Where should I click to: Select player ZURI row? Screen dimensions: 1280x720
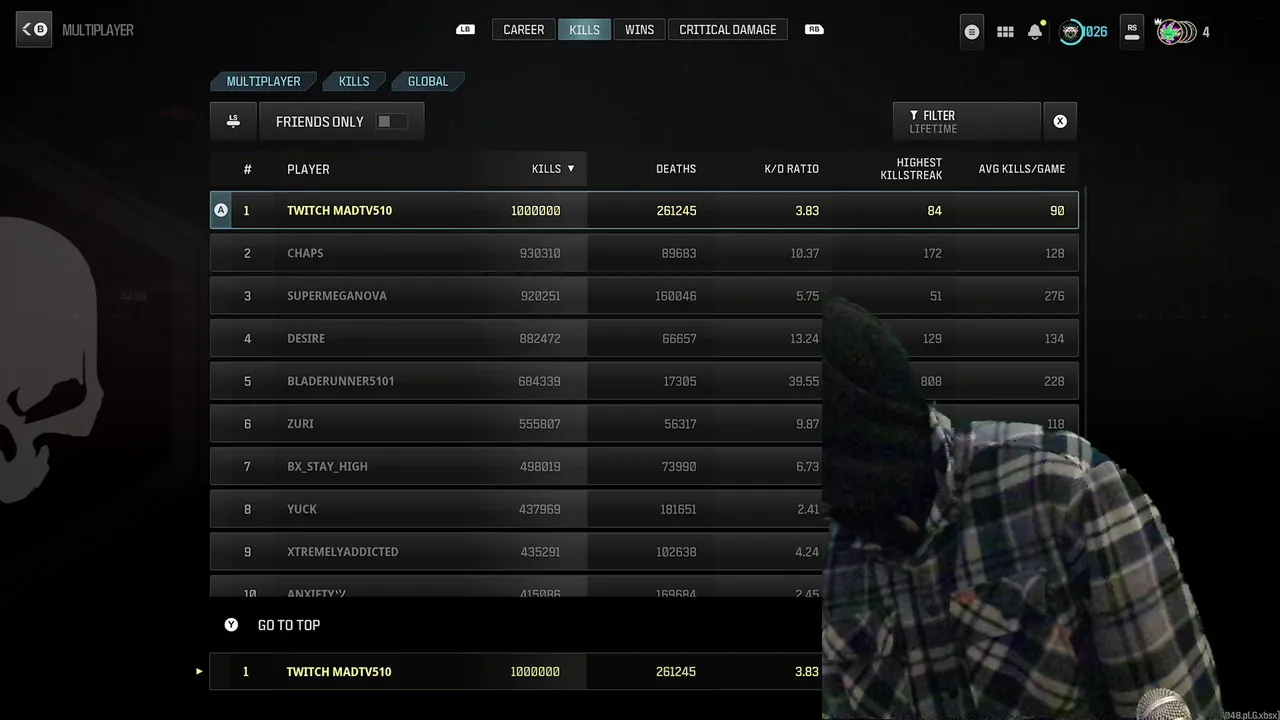tap(644, 424)
